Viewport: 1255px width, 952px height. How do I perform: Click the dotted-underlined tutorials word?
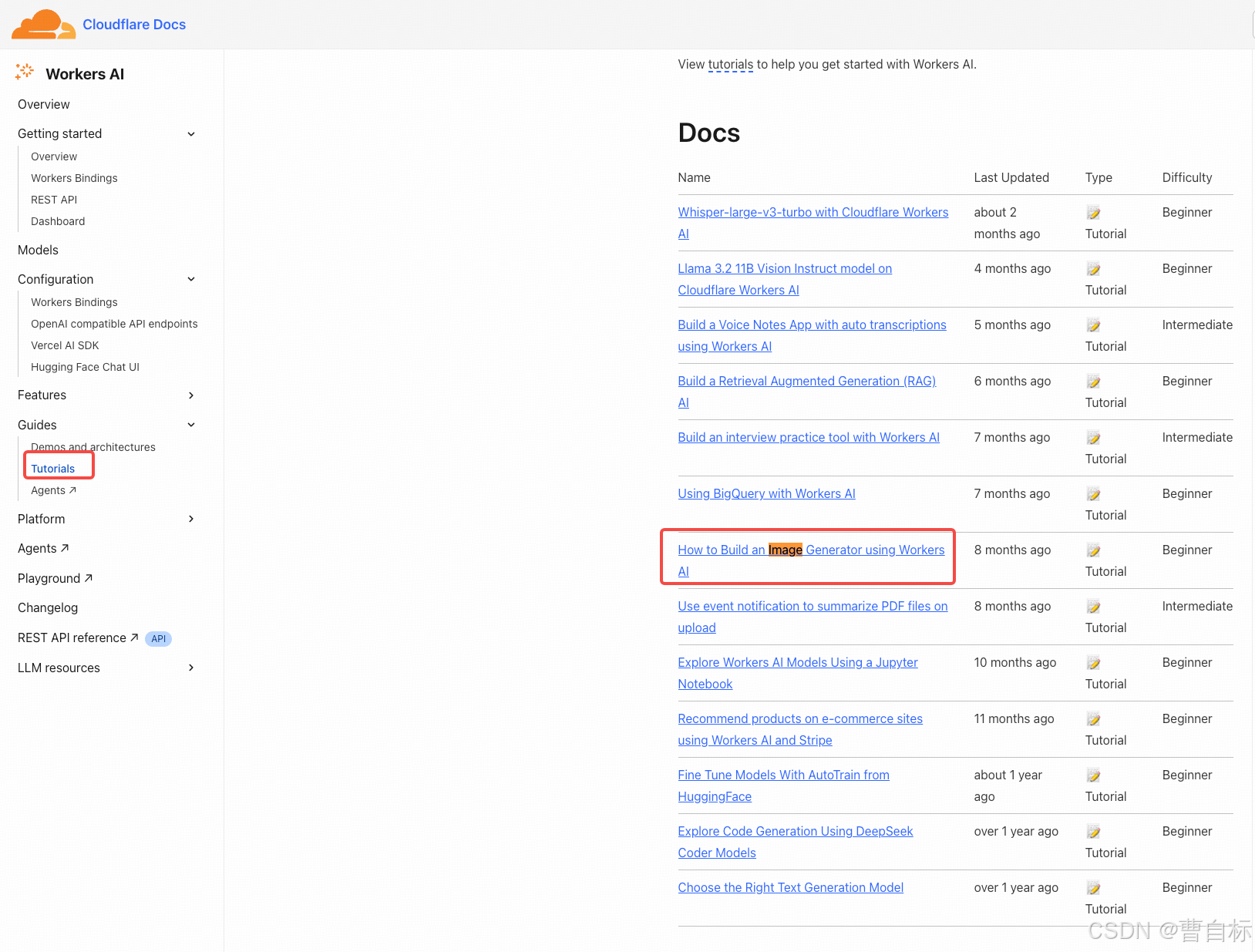pyautogui.click(x=730, y=65)
